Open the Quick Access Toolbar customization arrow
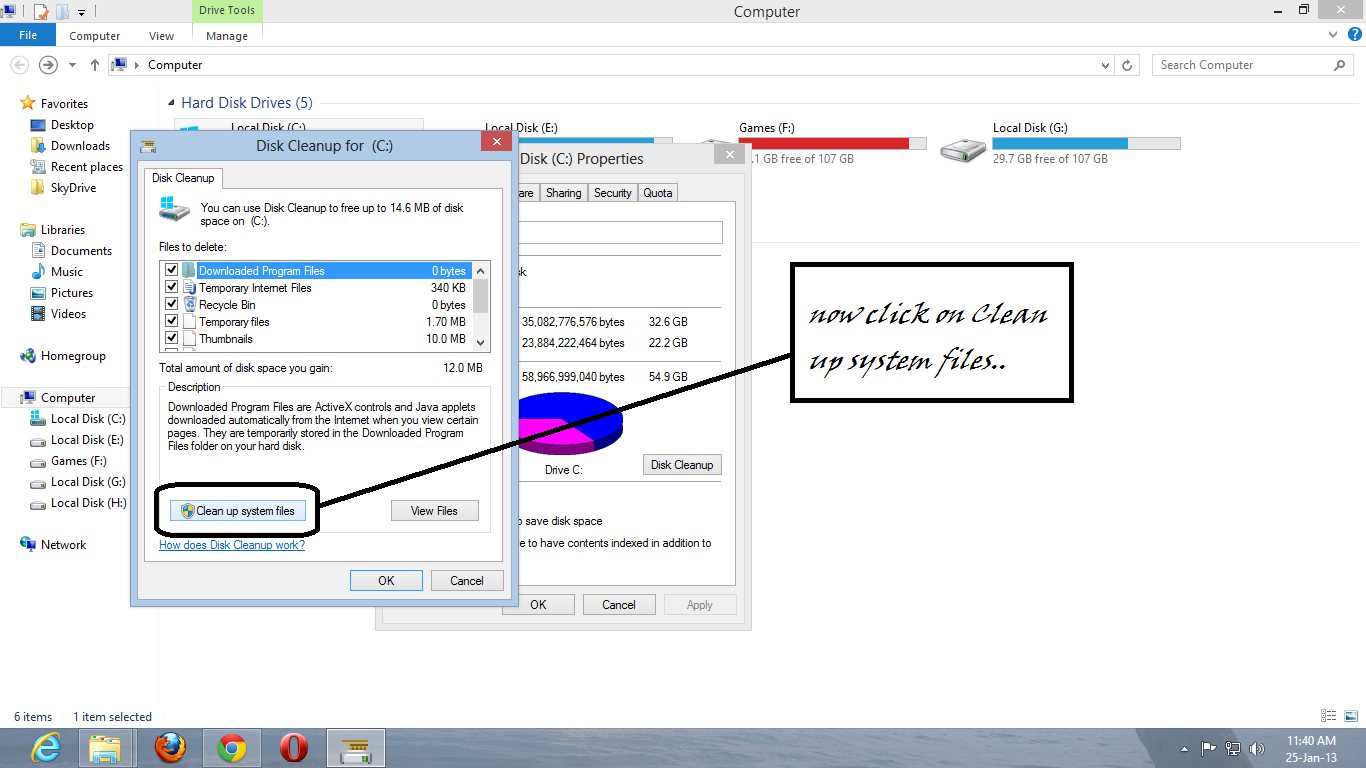The width and height of the screenshot is (1366, 768). [x=81, y=11]
